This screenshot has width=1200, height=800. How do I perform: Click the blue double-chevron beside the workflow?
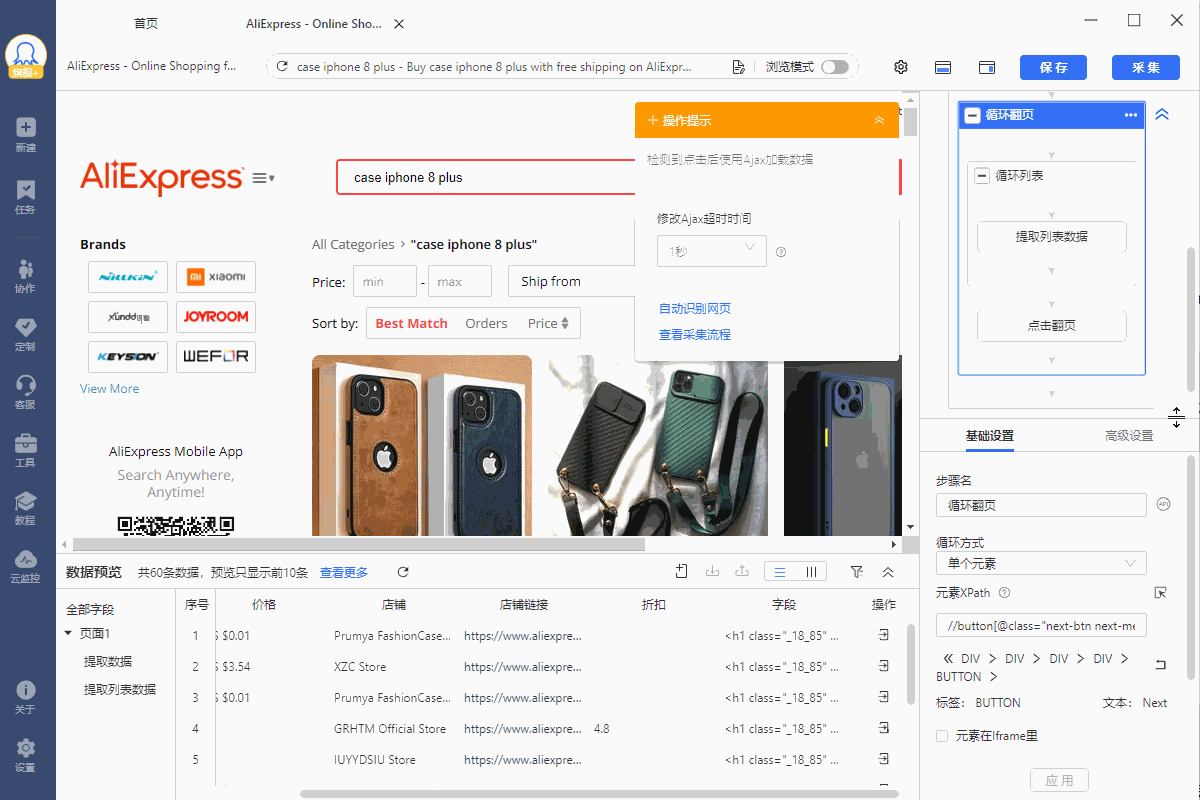click(1162, 115)
